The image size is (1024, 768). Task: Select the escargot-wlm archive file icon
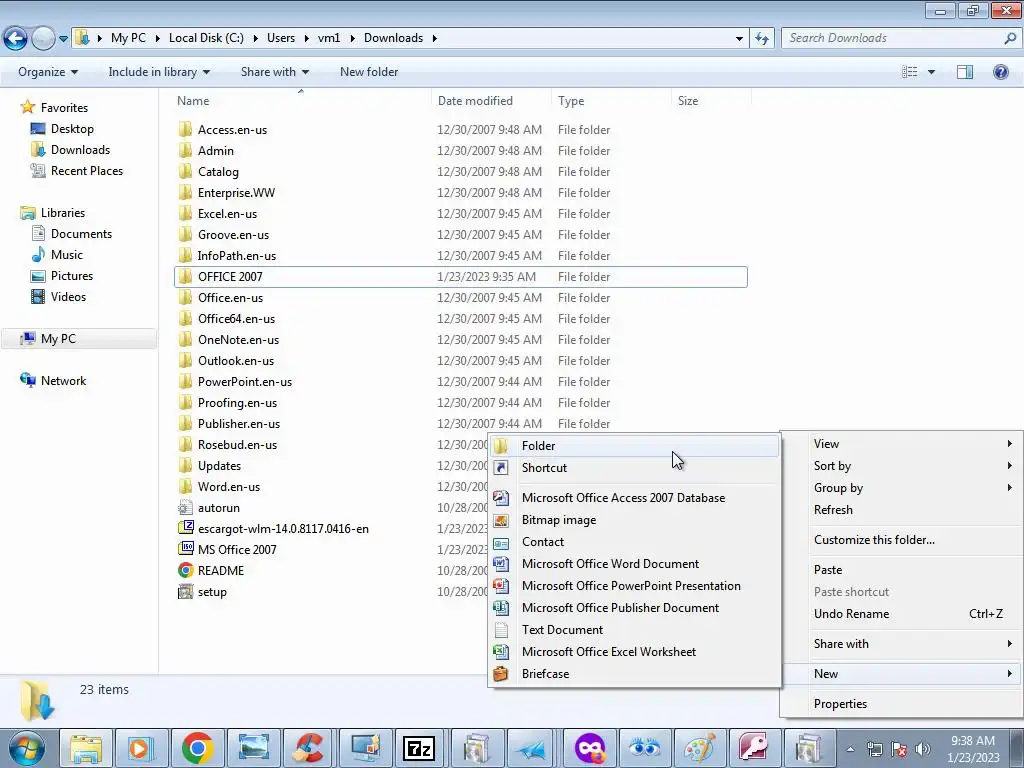pyautogui.click(x=185, y=528)
